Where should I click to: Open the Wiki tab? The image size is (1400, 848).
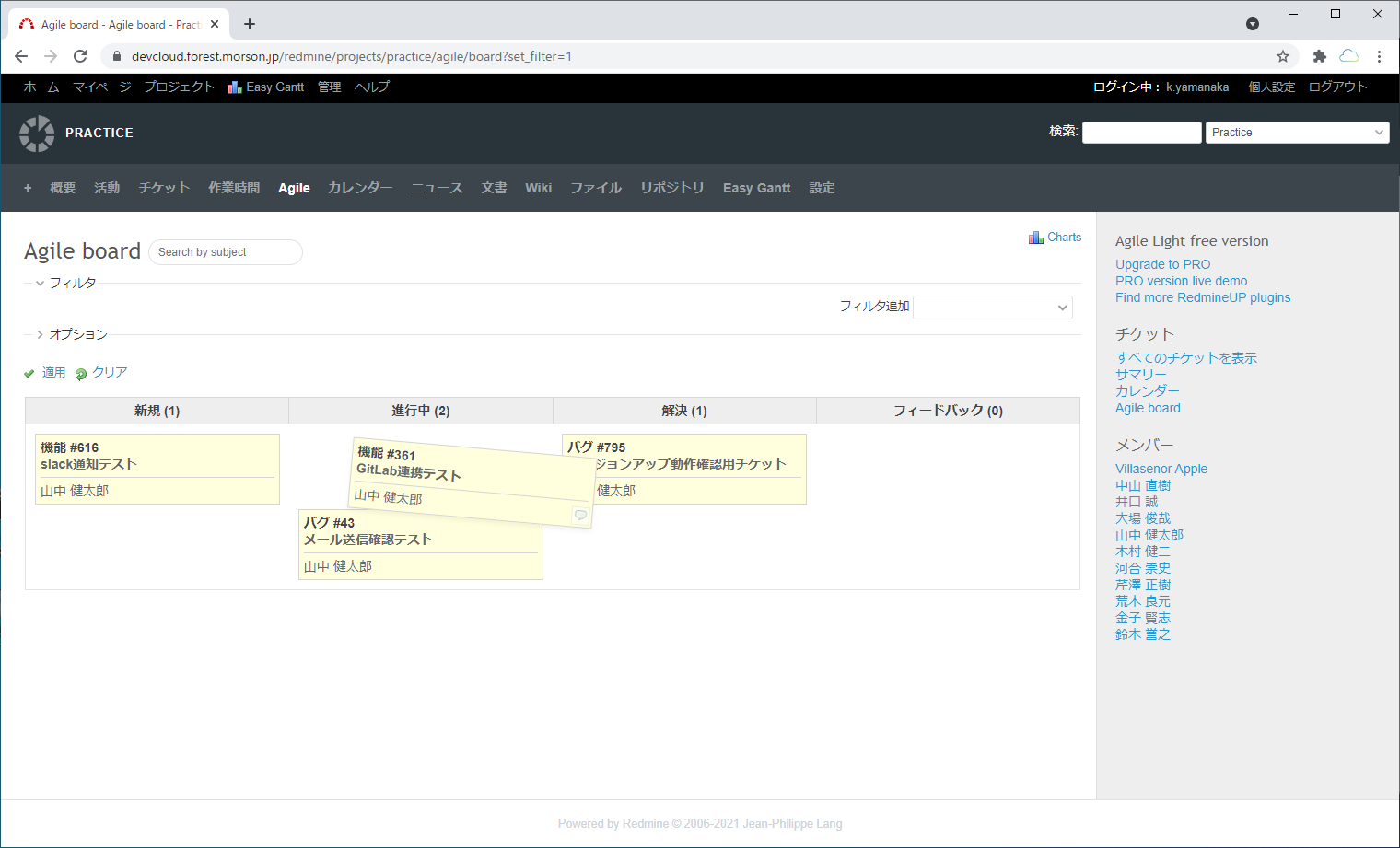538,188
